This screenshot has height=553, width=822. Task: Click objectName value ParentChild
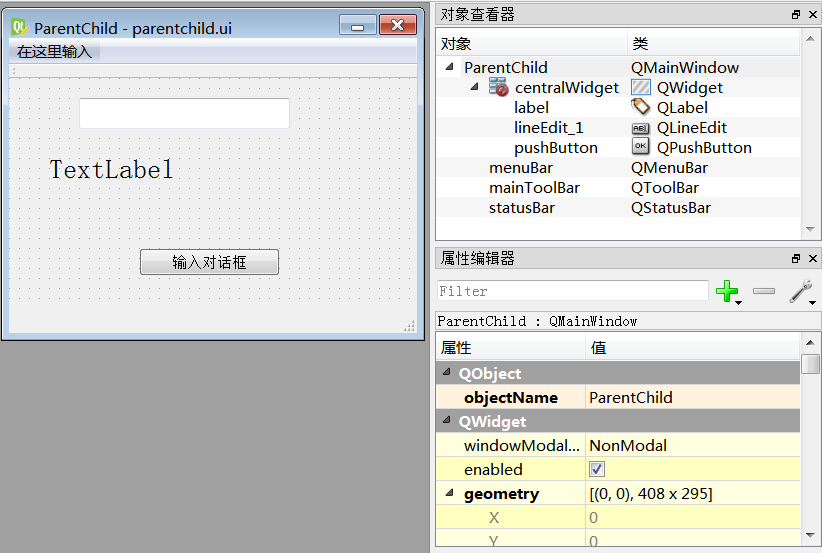pos(693,397)
